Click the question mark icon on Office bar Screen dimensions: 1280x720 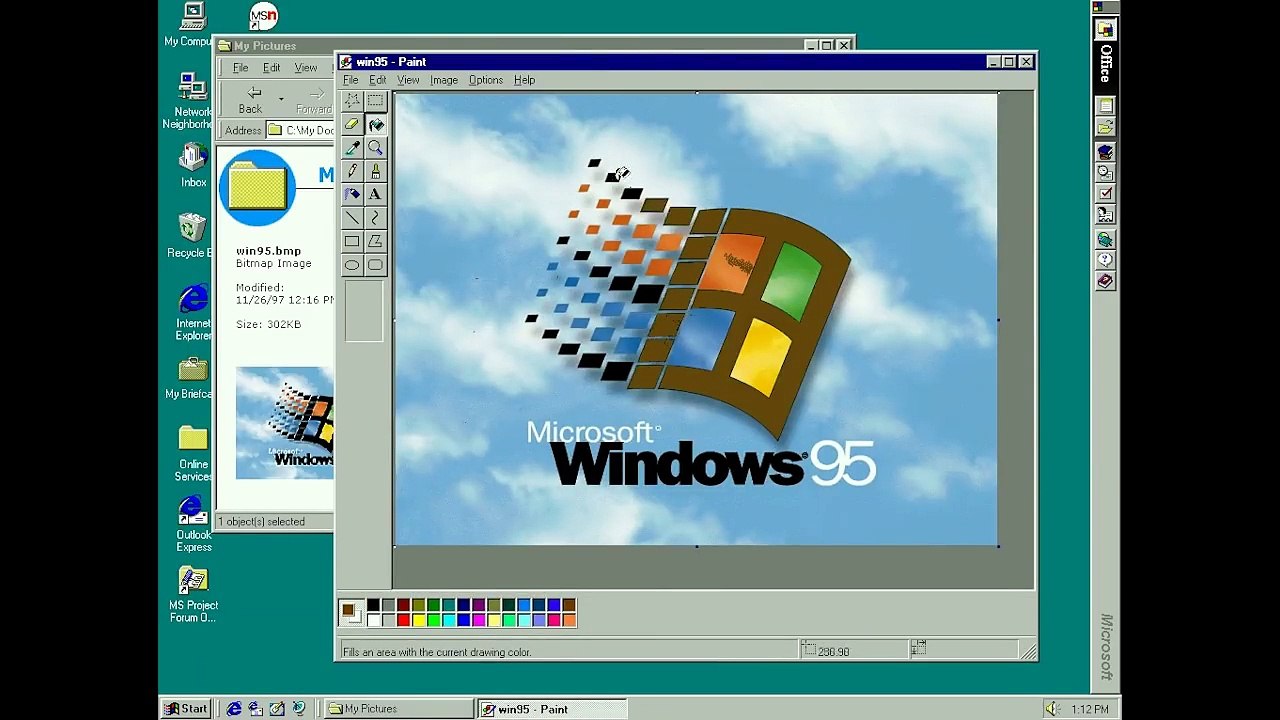click(x=1105, y=260)
